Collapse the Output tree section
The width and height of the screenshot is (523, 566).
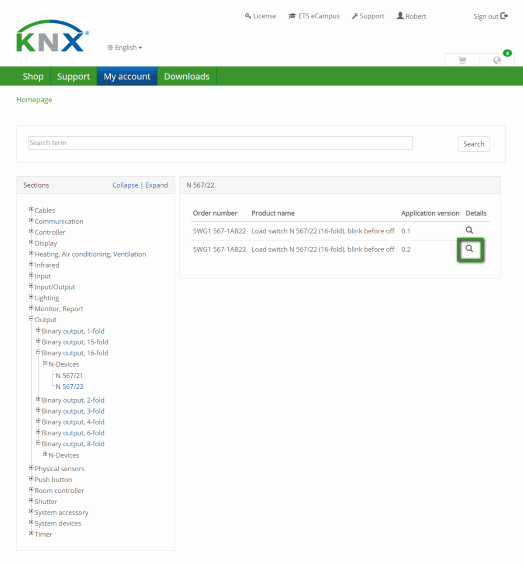click(x=31, y=318)
